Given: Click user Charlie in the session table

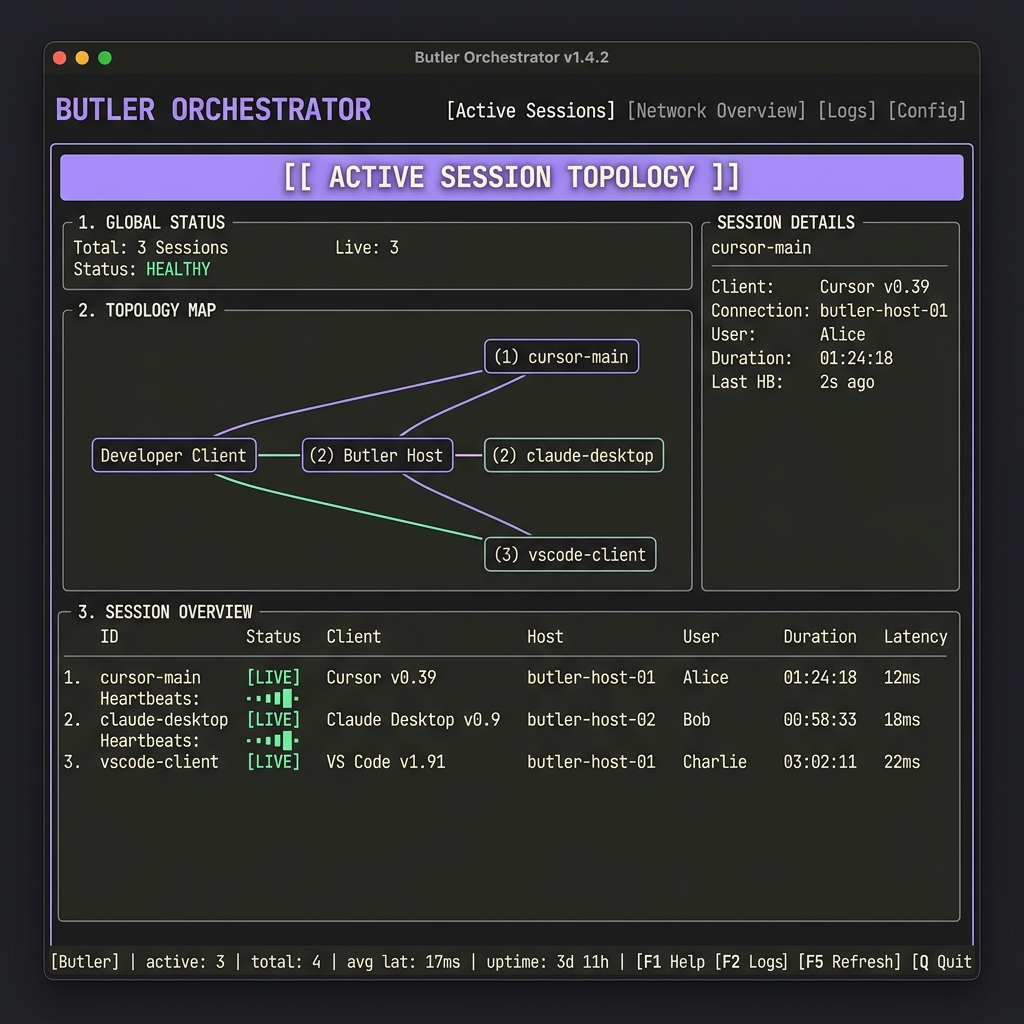Looking at the screenshot, I should pos(714,762).
